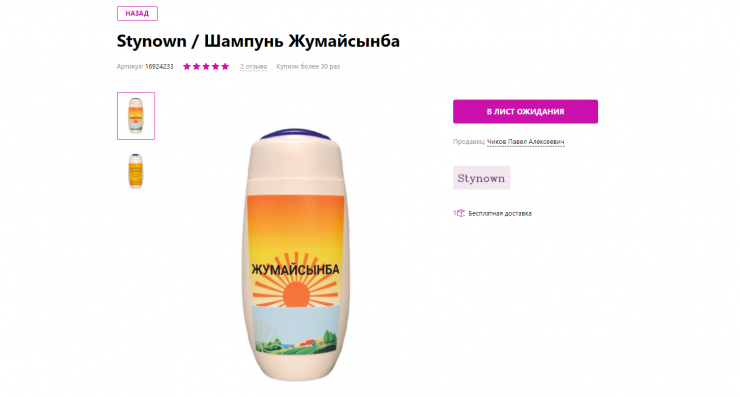Click the product title Шампунь Жумайсынба

(x=302, y=41)
